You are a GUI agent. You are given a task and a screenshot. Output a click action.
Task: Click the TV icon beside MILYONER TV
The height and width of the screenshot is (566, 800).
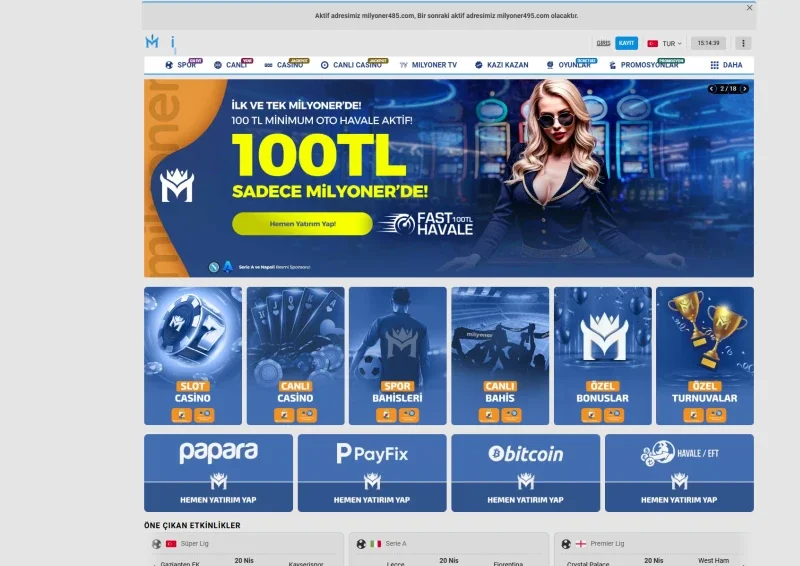pos(404,65)
